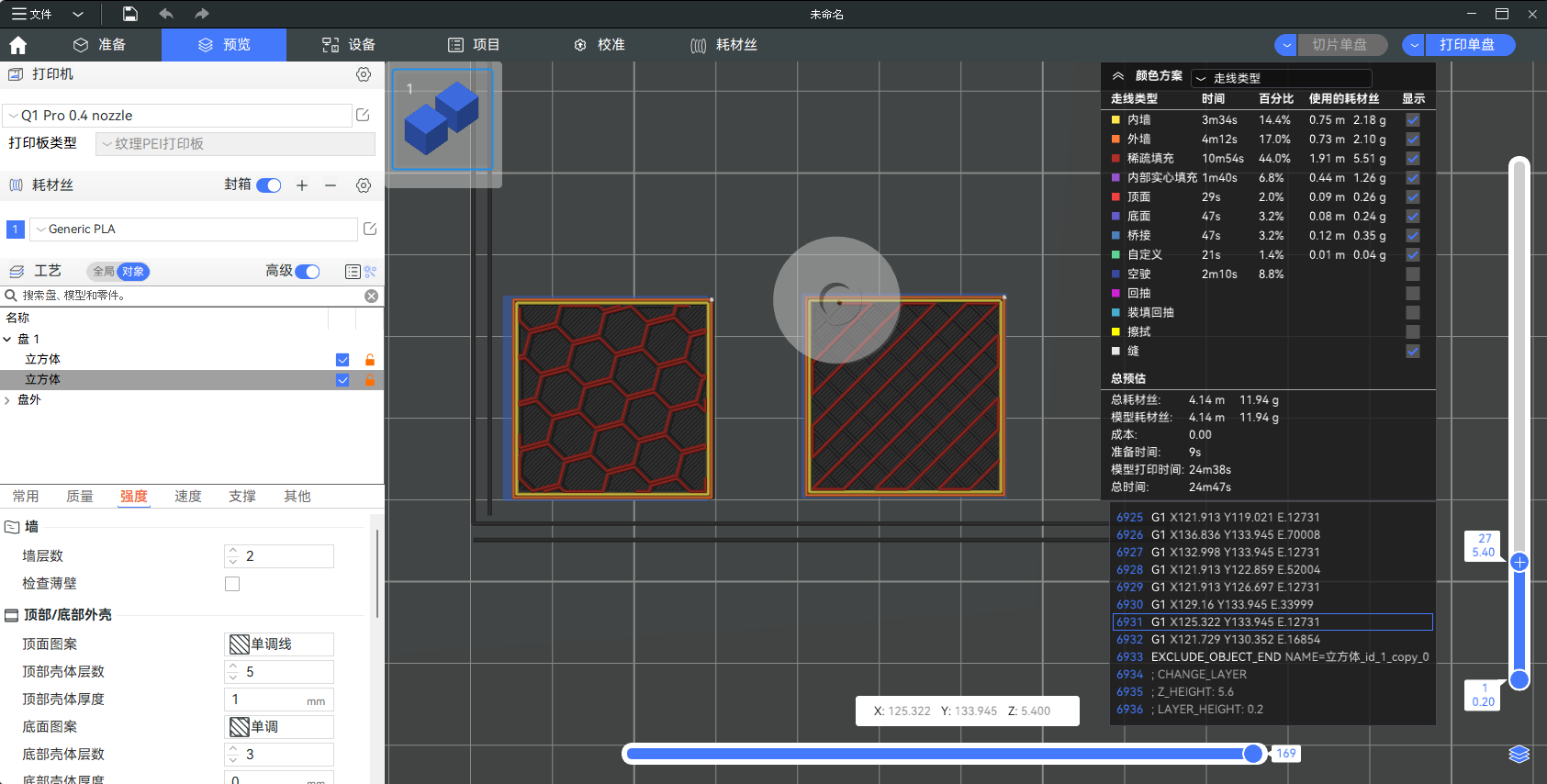The height and width of the screenshot is (784, 1547).
Task: Remove a filament with minus icon
Action: 331,185
